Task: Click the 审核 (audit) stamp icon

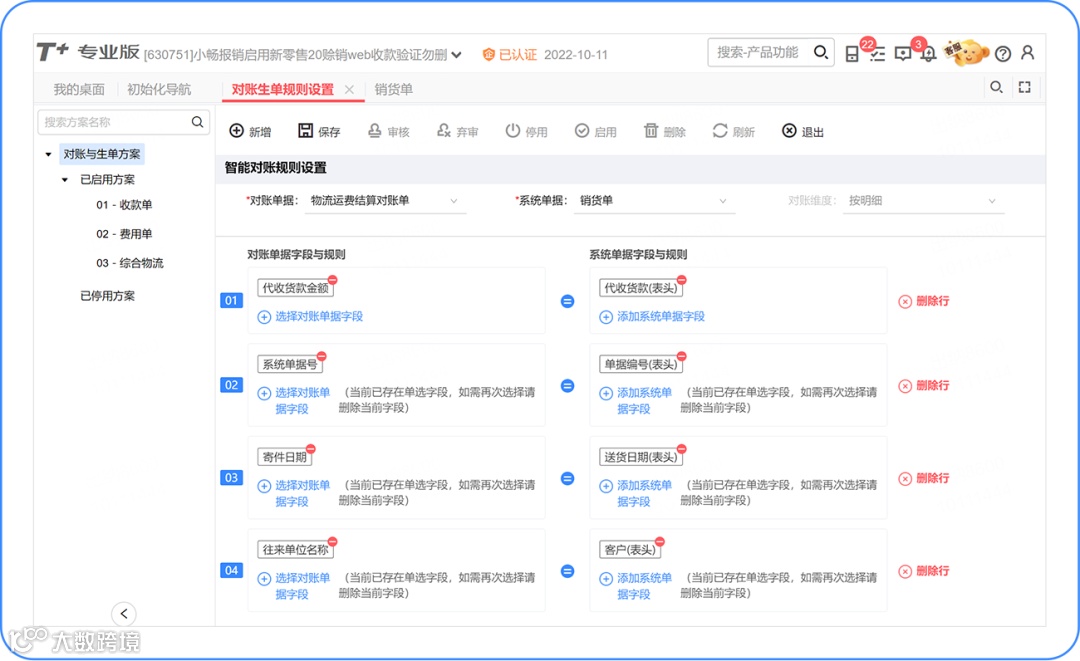Action: click(x=375, y=131)
